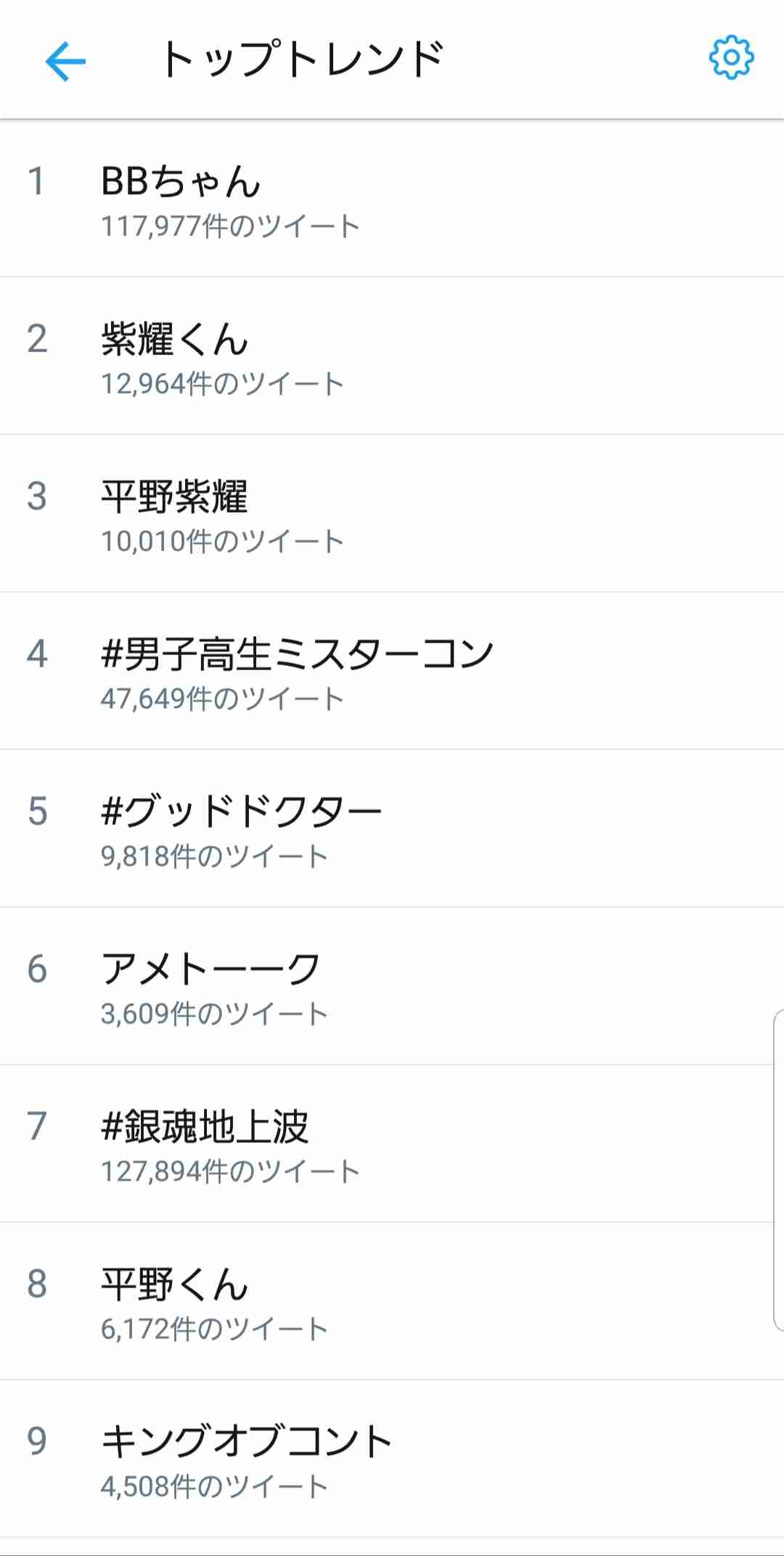Image resolution: width=784 pixels, height=1556 pixels.
Task: Tap the 平野くん trend
Action: [174, 1284]
